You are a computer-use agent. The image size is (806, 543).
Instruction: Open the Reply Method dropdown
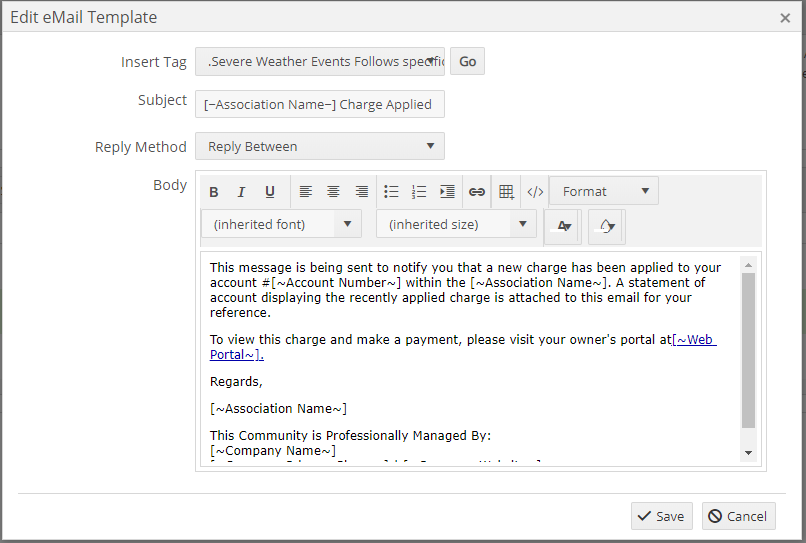(x=320, y=147)
